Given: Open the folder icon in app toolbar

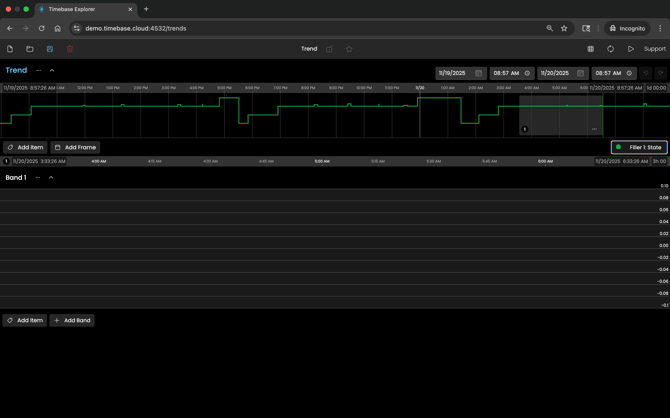Looking at the screenshot, I should click(x=30, y=49).
